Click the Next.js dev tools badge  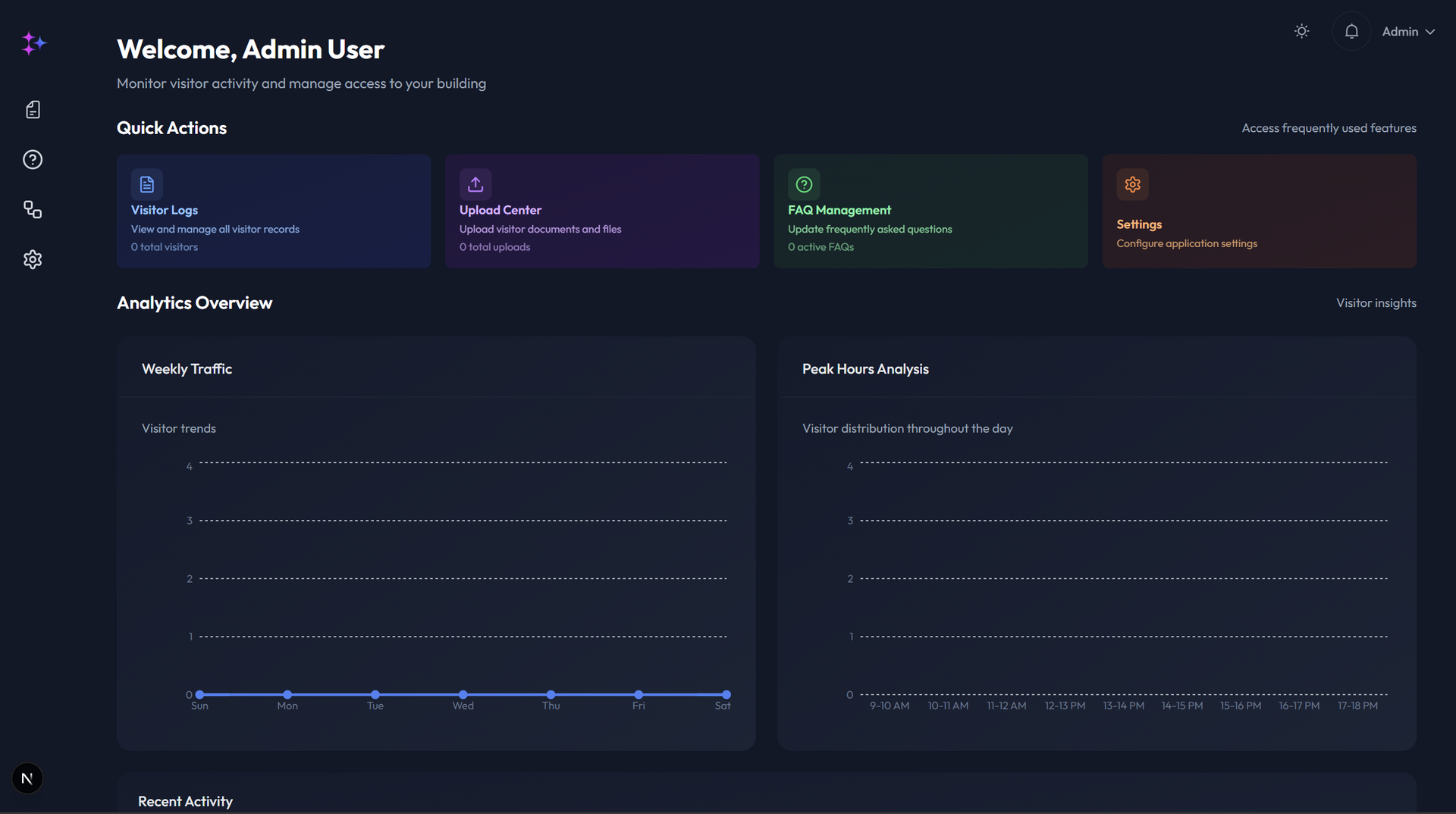27,778
